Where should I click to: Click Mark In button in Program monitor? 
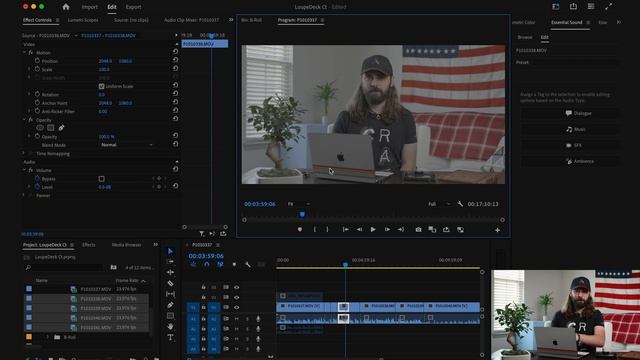(314, 230)
